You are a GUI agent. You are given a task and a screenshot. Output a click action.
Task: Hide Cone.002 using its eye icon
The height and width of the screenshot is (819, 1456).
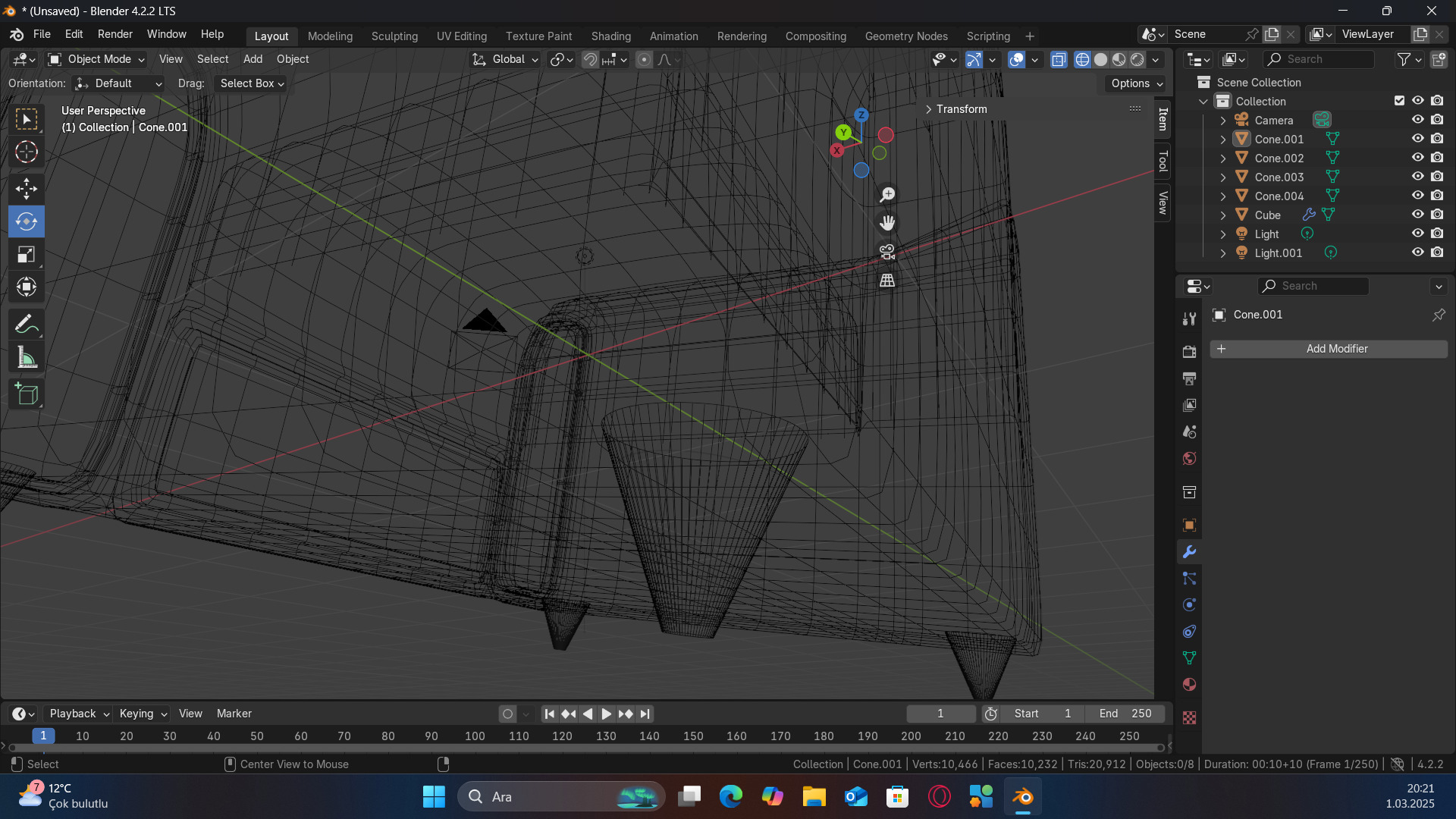1417,158
